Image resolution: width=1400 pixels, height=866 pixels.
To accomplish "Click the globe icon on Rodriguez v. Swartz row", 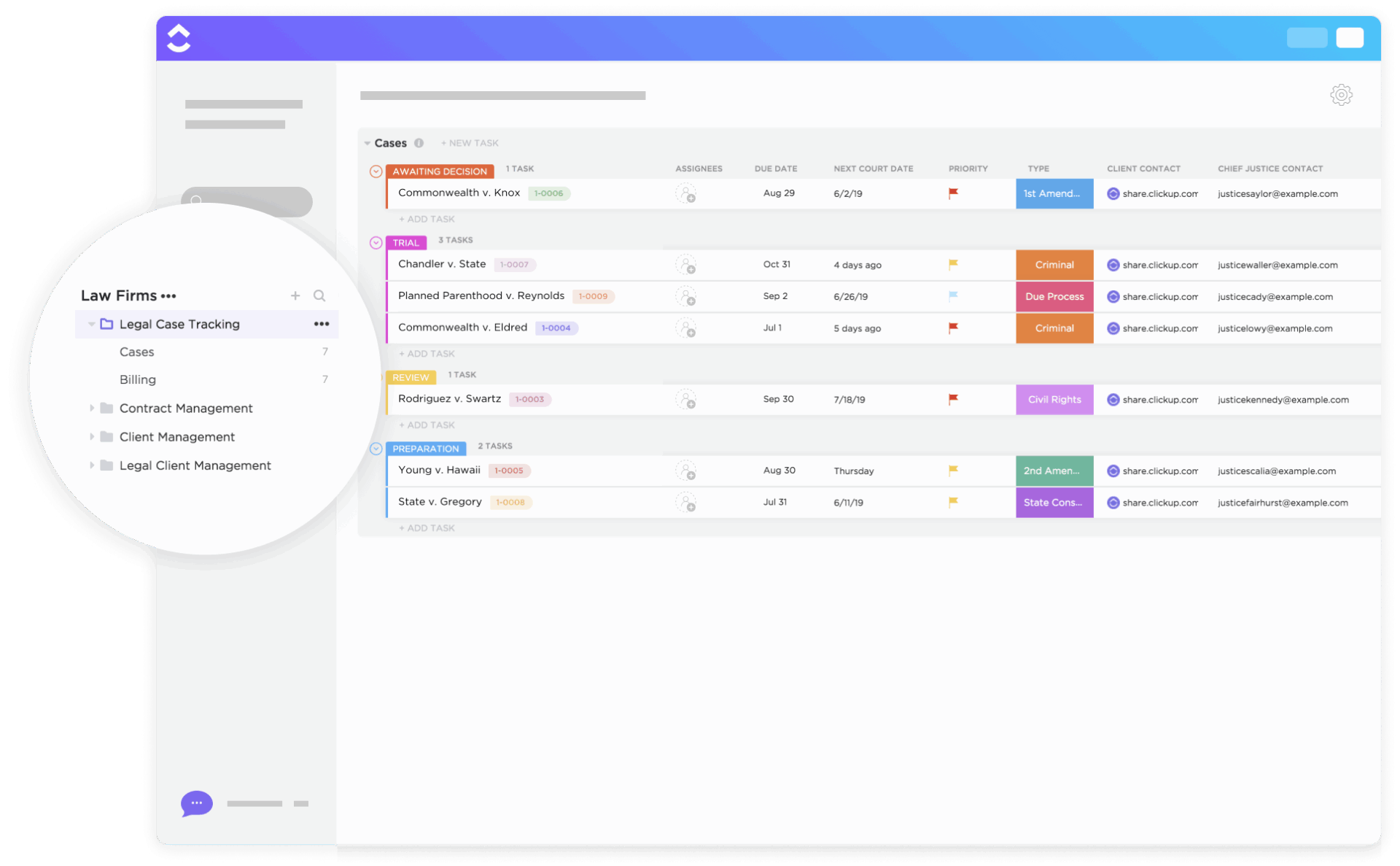I will tap(1113, 399).
